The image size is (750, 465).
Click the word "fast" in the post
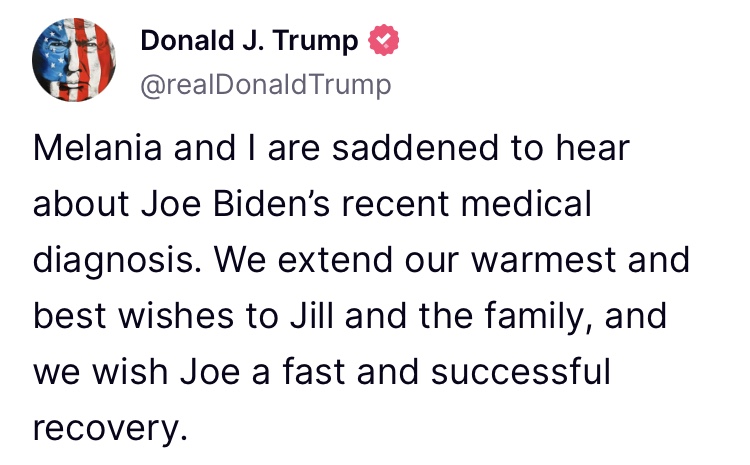tap(313, 372)
